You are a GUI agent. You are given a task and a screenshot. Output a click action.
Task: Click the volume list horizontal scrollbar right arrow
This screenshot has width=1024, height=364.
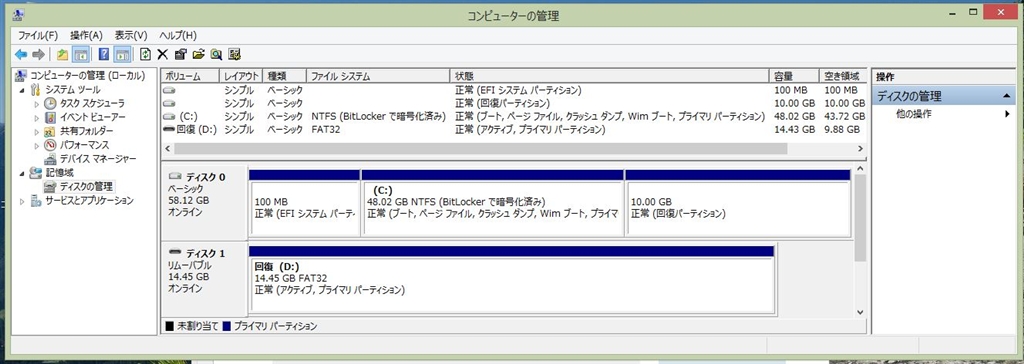(x=860, y=148)
